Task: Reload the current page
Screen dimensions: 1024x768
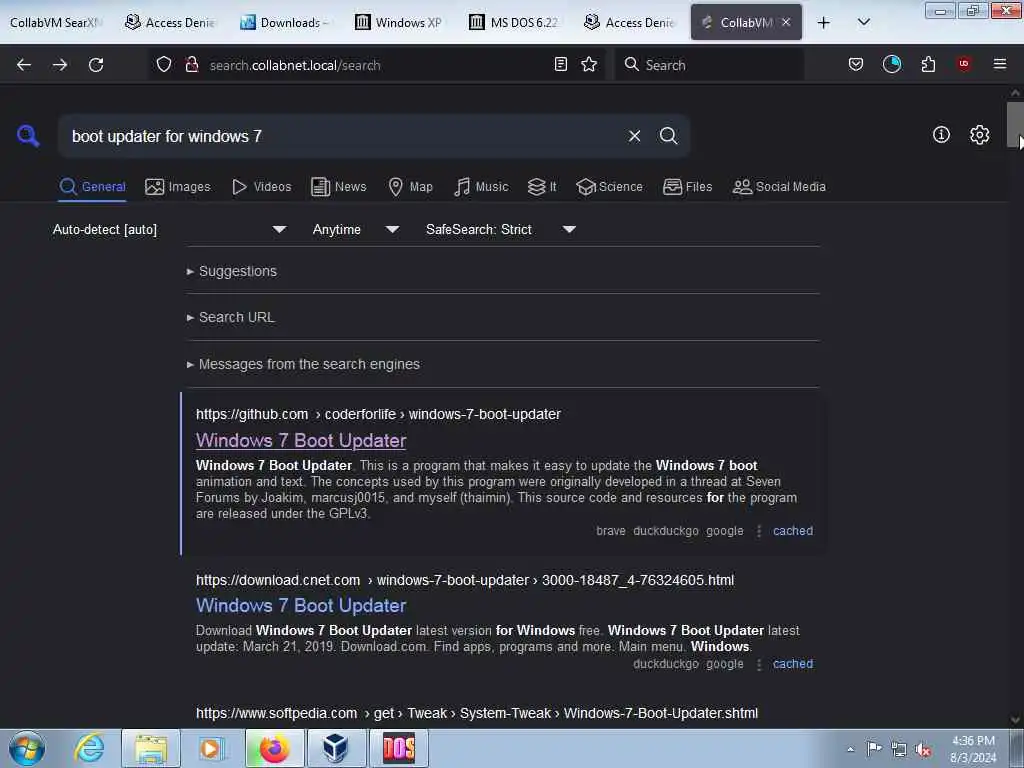Action: pos(96,65)
